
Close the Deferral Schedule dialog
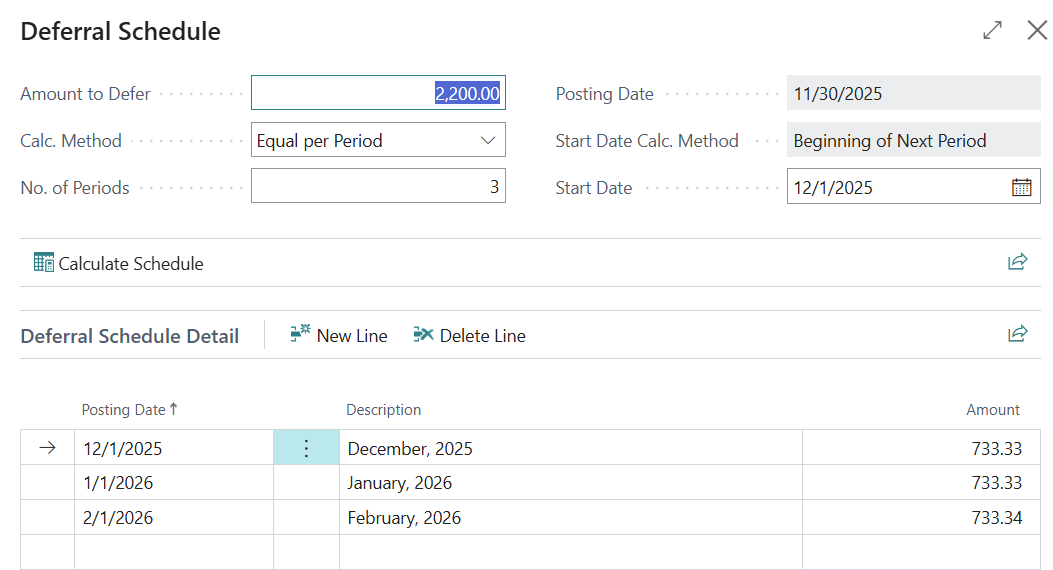1037,31
